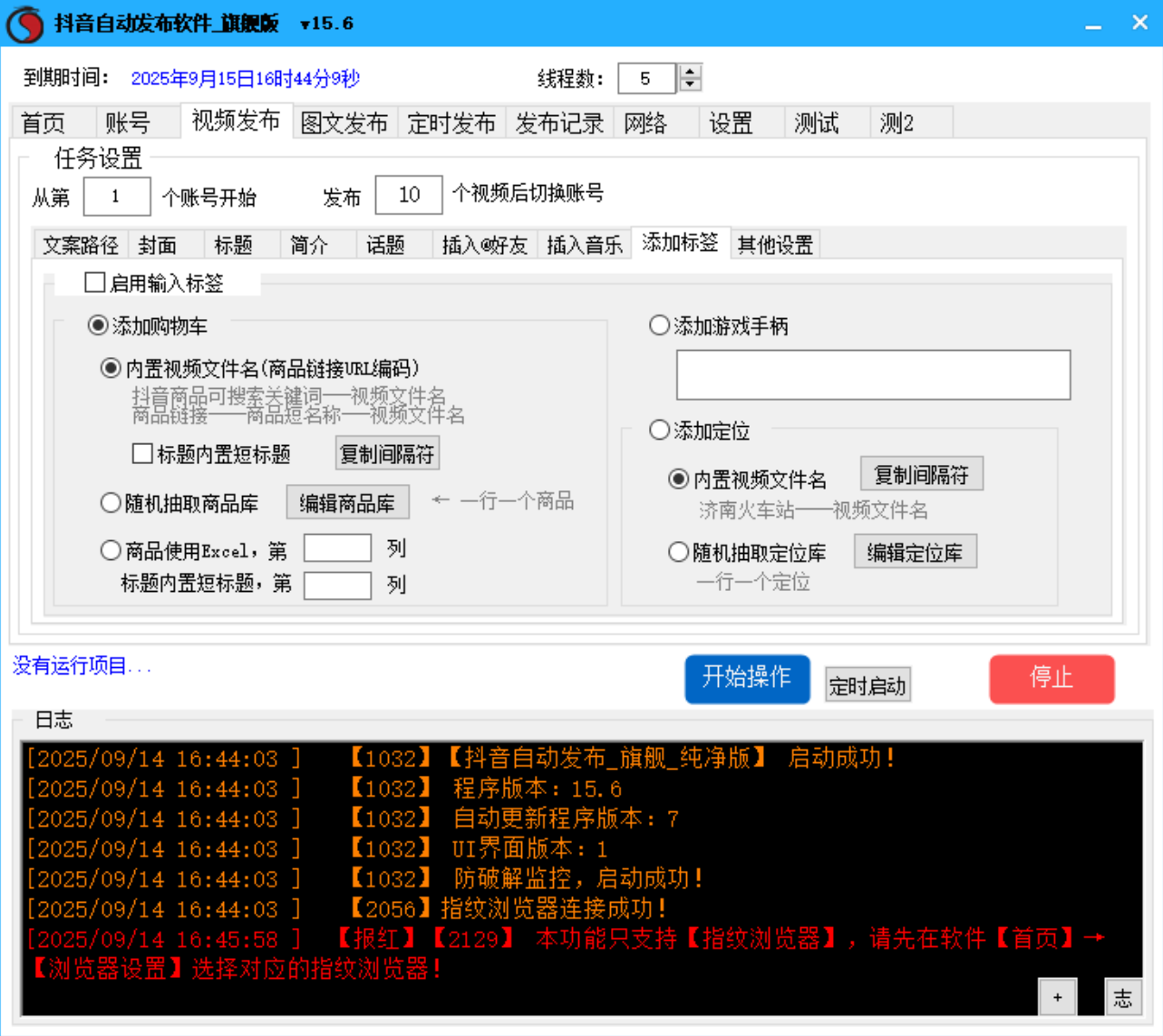Click 编辑商品库 to edit product library
The width and height of the screenshot is (1163, 1036).
point(347,500)
